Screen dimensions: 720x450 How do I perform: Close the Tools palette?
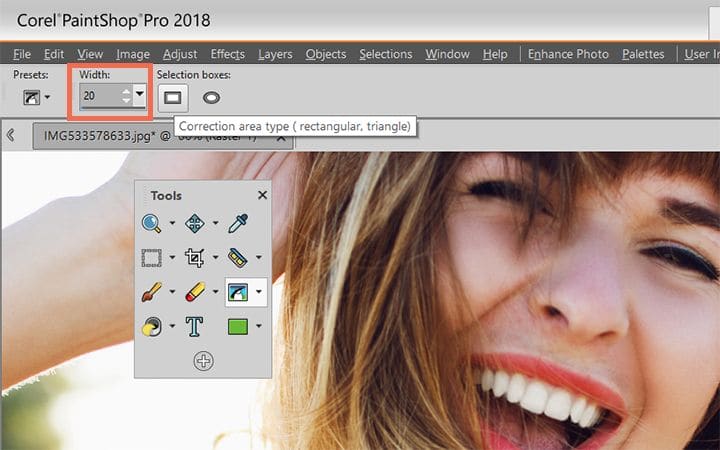pyautogui.click(x=262, y=195)
